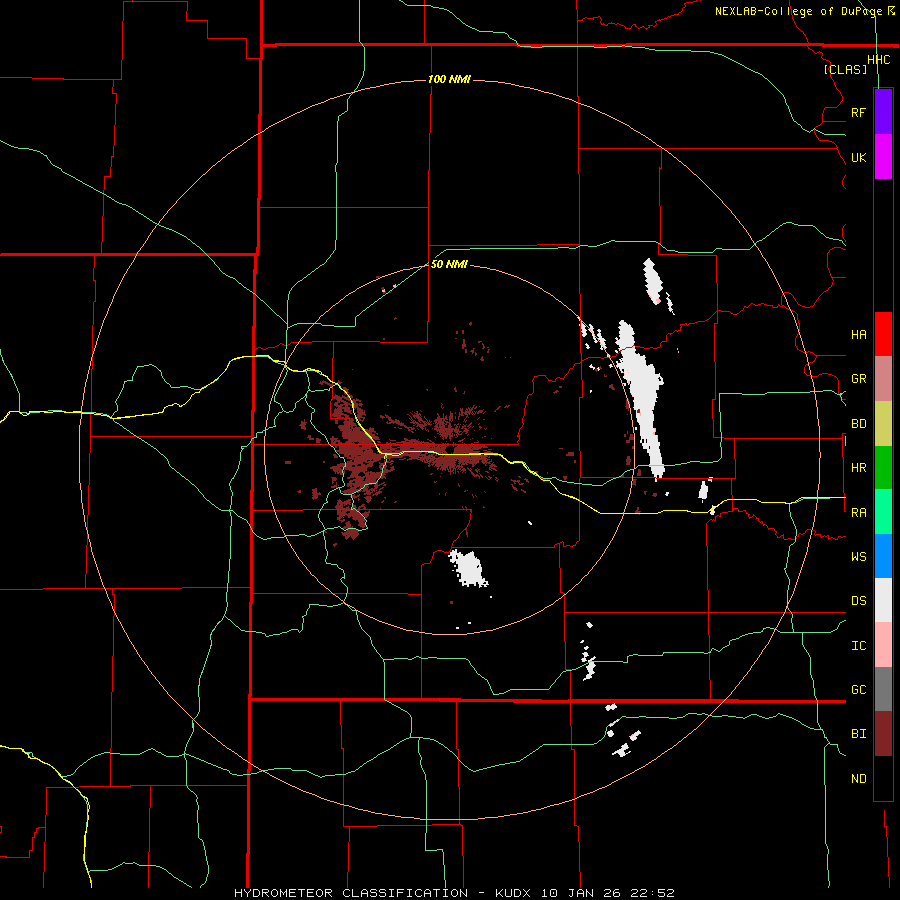Screen dimensions: 900x900
Task: Click the BD yellow legend swatch
Action: coord(883,424)
